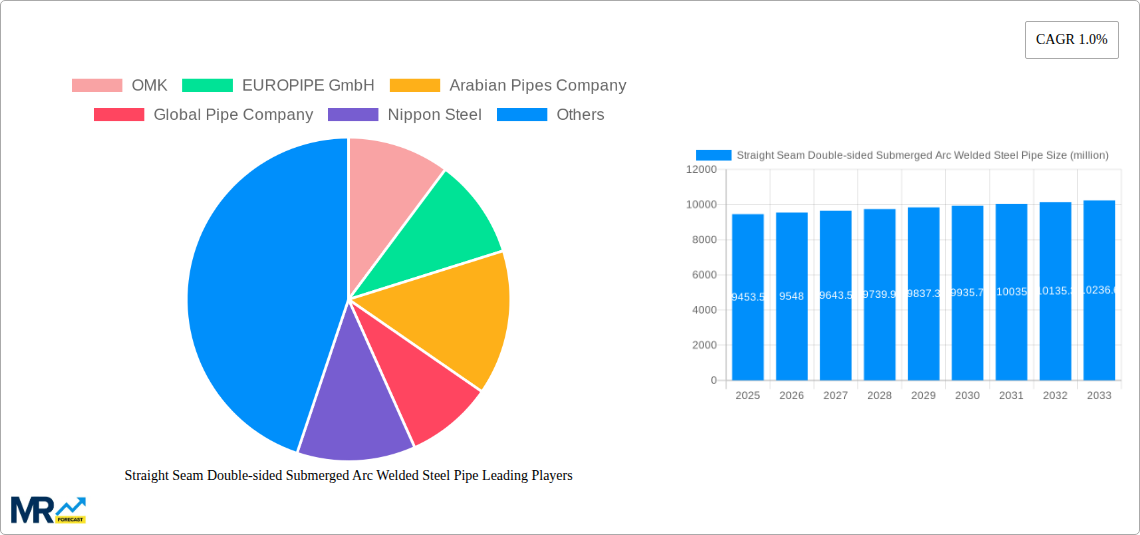Toggle the bar chart series legend swatch
This screenshot has width=1140, height=535.
pos(713,155)
